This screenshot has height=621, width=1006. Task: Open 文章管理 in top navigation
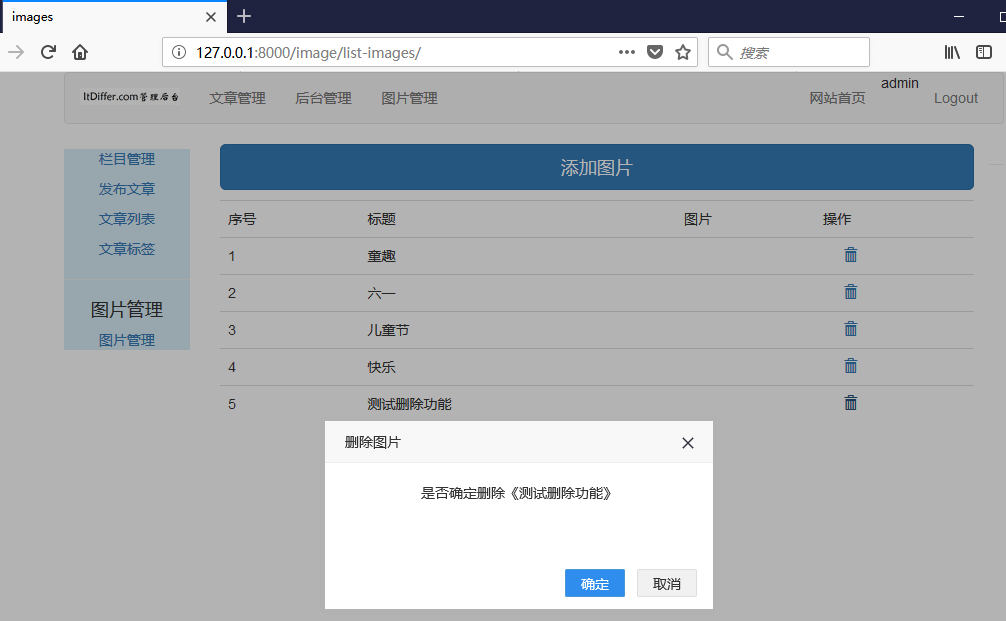tap(237, 98)
